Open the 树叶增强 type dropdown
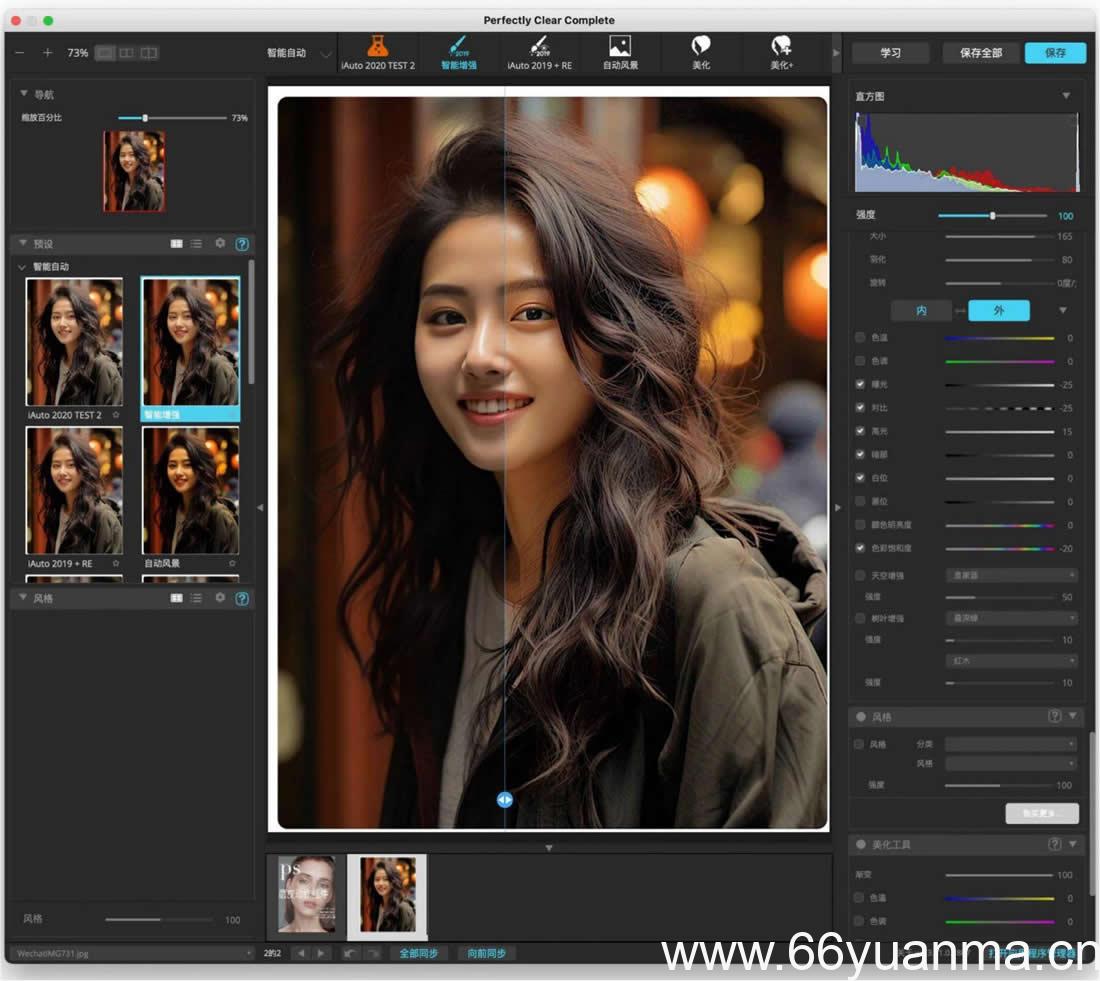The width and height of the screenshot is (1100, 981). point(1011,618)
